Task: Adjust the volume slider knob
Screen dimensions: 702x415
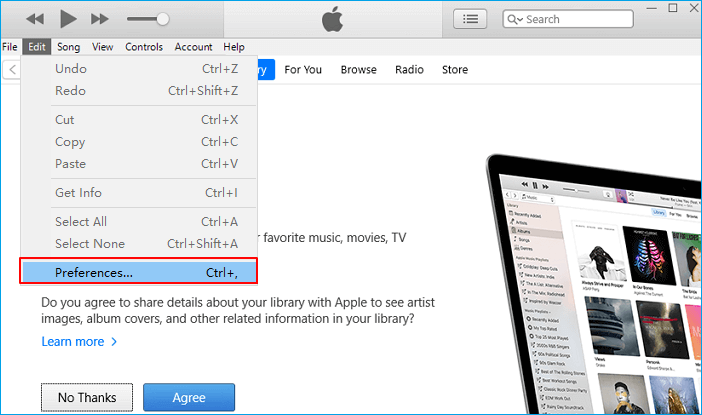Action: click(x=162, y=19)
